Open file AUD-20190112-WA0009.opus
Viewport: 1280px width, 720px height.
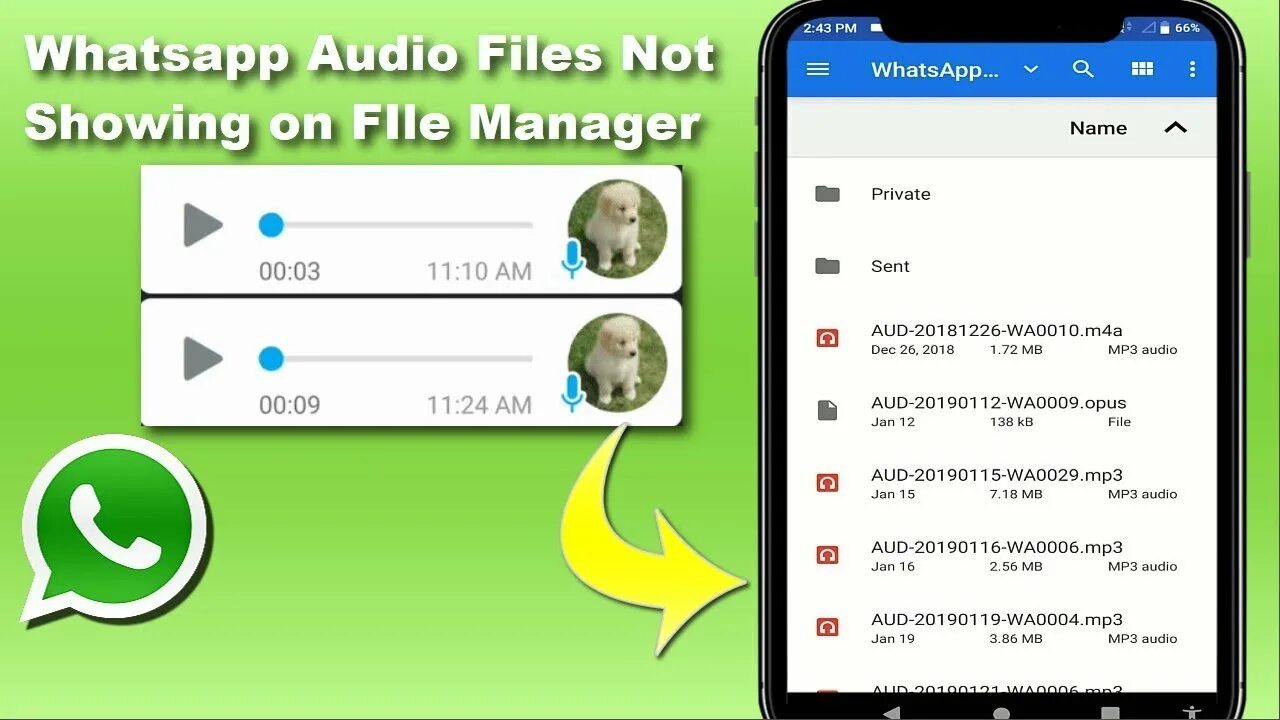(x=999, y=403)
